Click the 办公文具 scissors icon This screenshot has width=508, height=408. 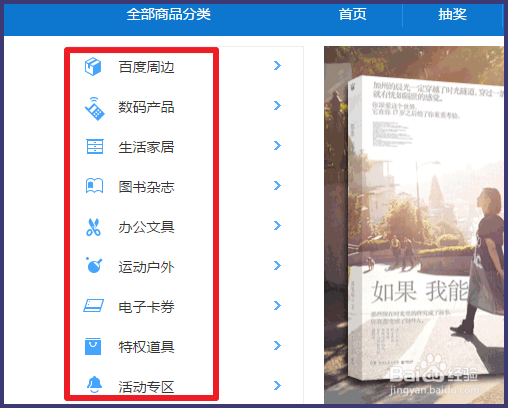(x=93, y=227)
